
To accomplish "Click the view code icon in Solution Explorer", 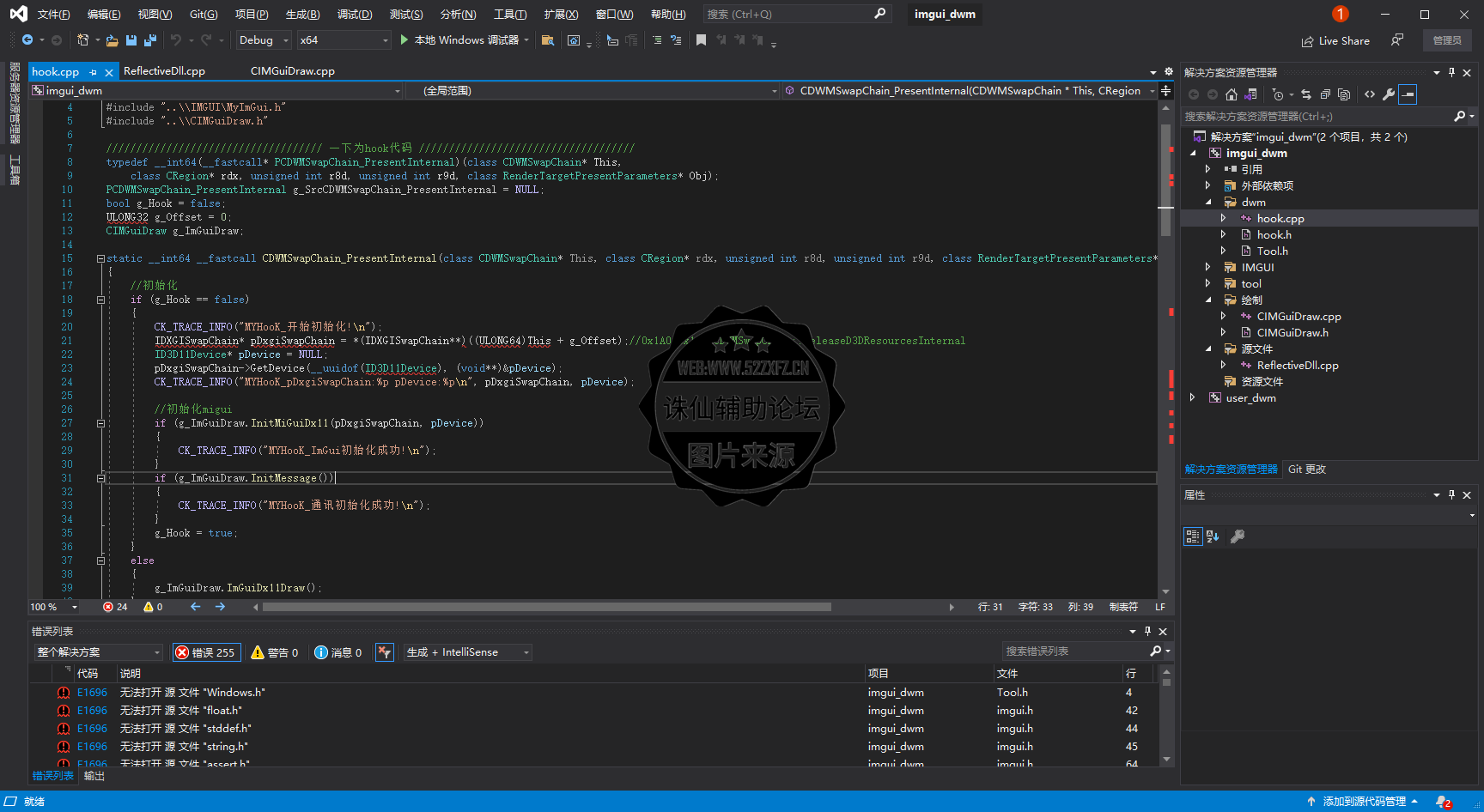I will (x=1370, y=94).
